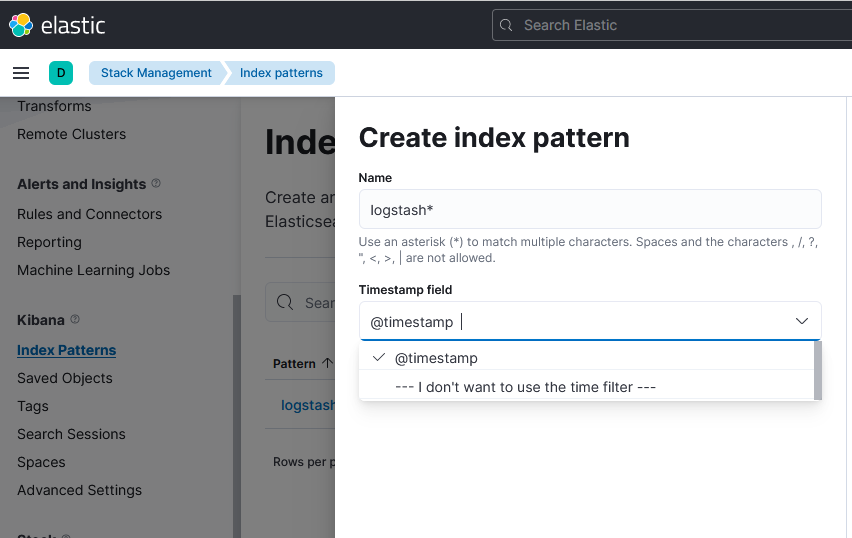The image size is (852, 538).
Task: Toggle the Timestamp field dropdown chevron
Action: pyautogui.click(x=801, y=321)
